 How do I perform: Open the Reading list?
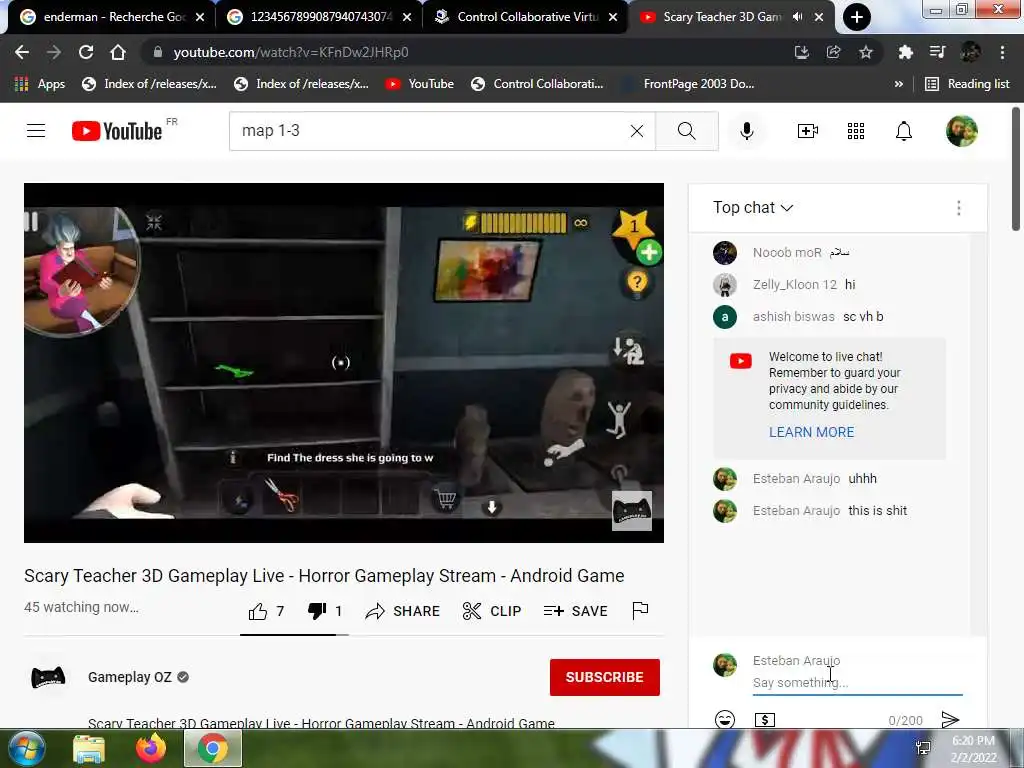coord(968,84)
